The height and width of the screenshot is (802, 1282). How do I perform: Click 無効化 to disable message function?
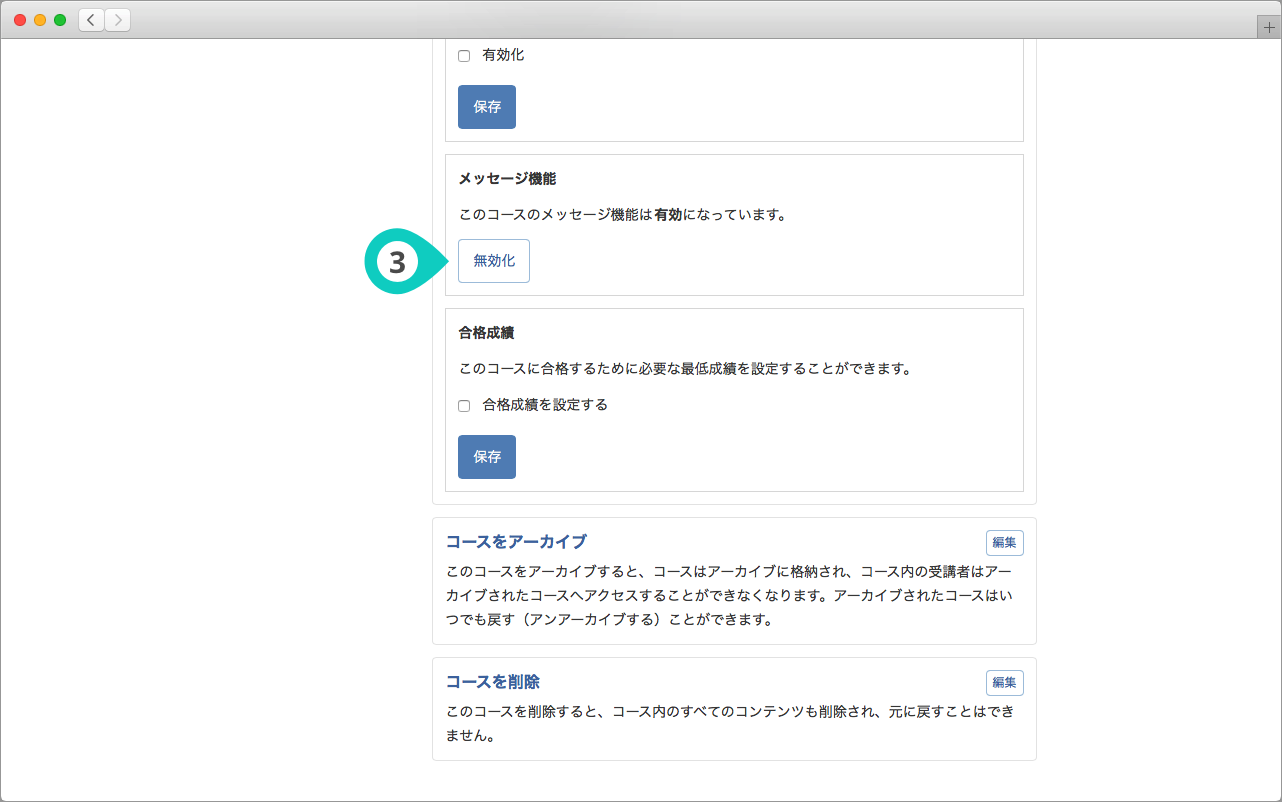[x=494, y=261]
